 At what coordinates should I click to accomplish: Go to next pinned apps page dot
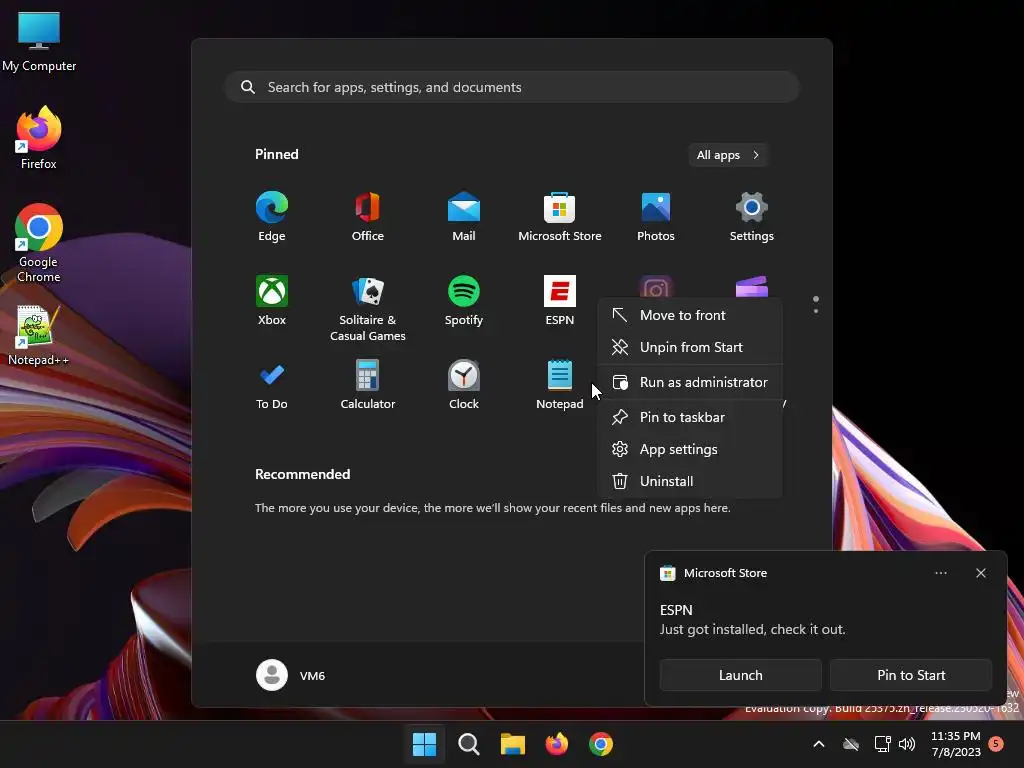click(816, 311)
